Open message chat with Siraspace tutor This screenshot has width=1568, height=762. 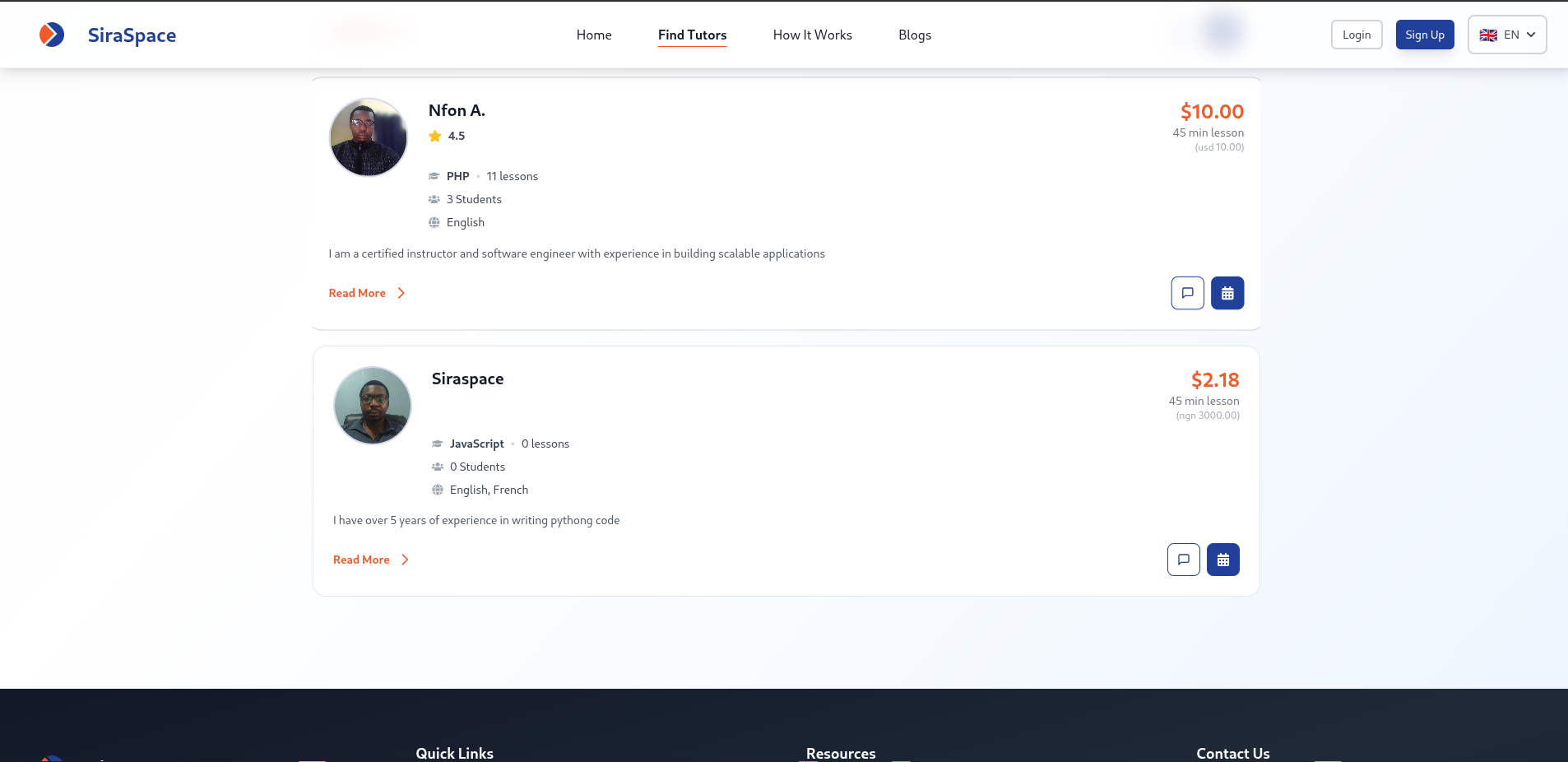(1183, 560)
